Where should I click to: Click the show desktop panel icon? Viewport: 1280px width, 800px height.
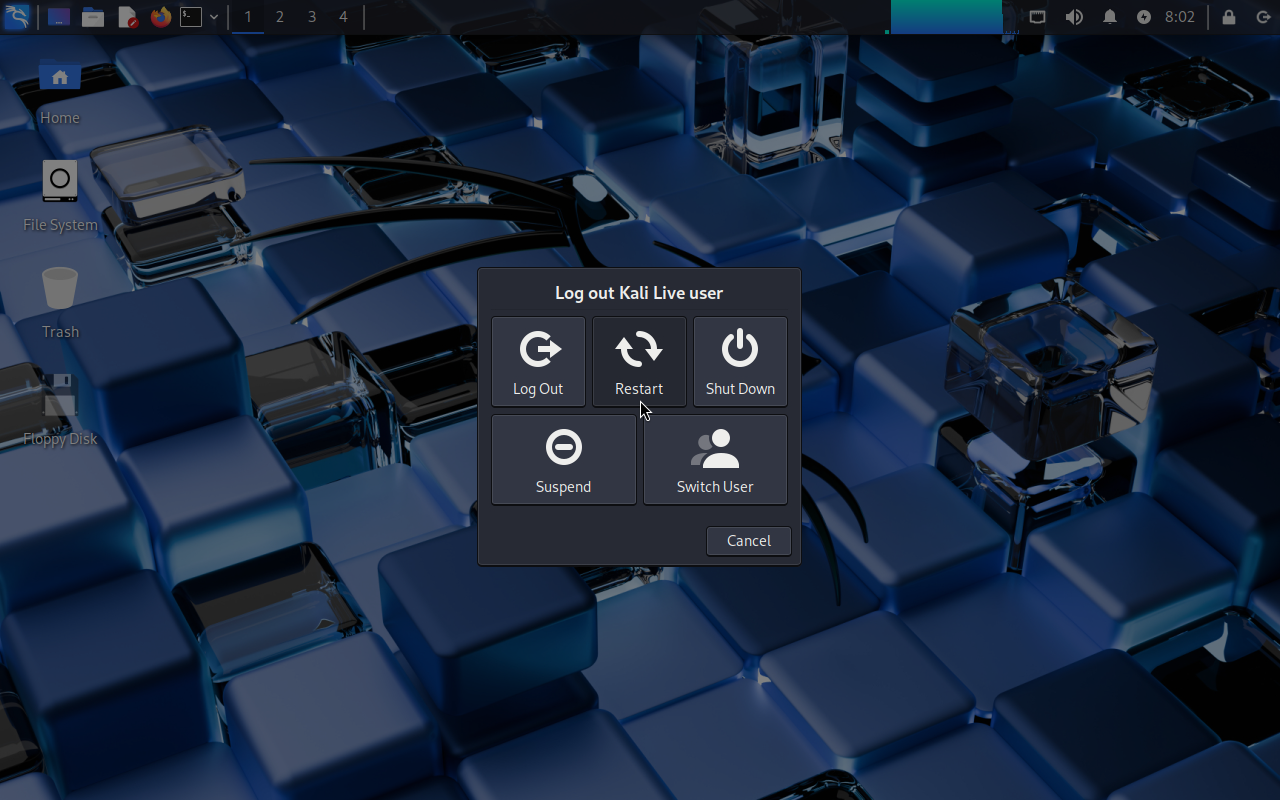coord(59,17)
